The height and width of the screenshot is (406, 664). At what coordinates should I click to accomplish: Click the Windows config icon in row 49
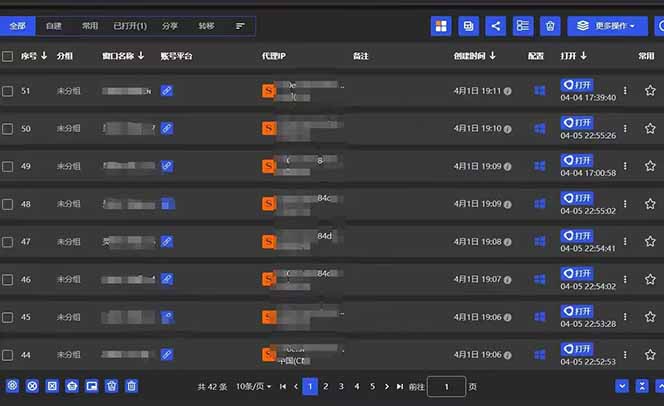pos(540,166)
